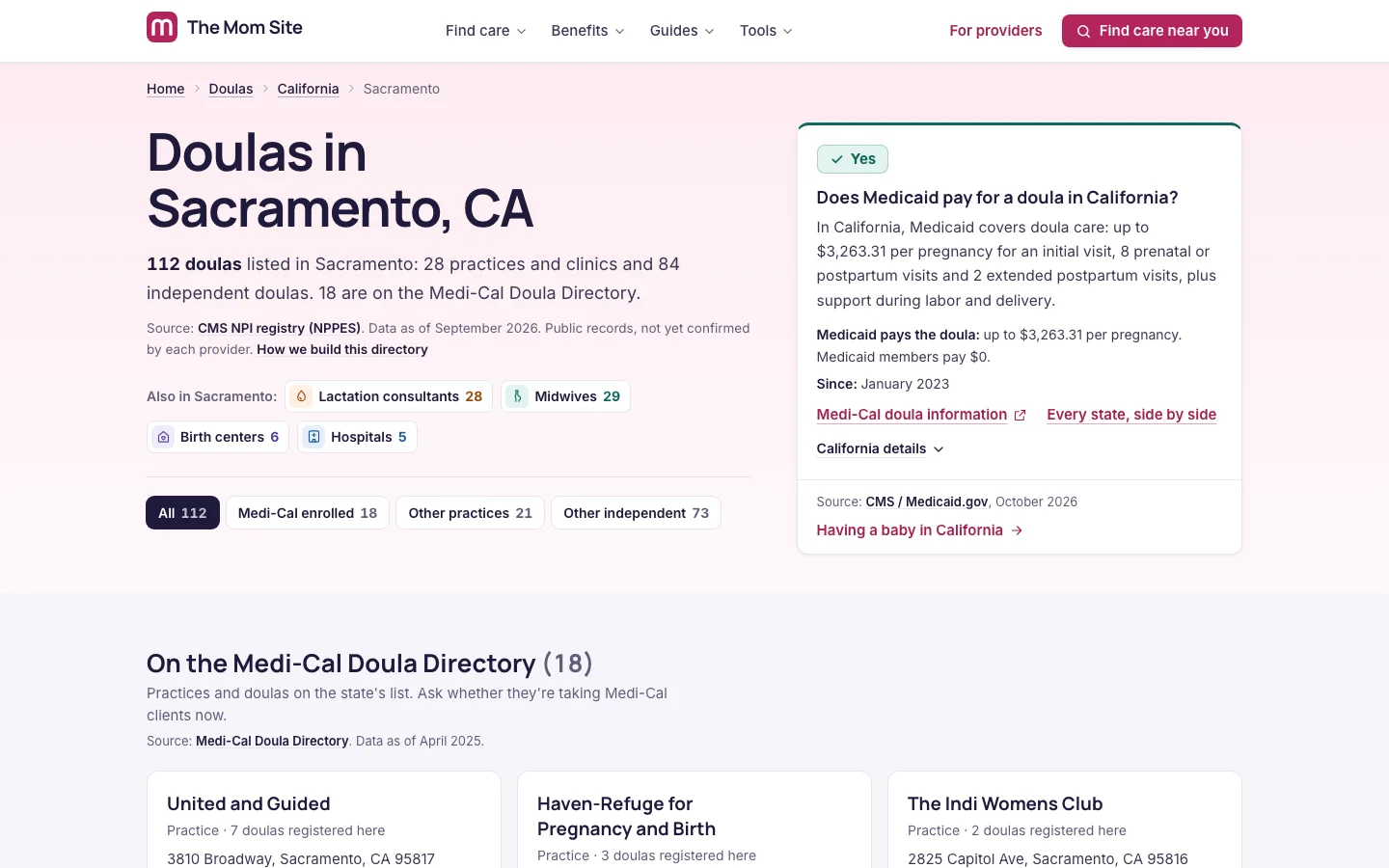The image size is (1389, 868).
Task: Click the Midwives chip icon
Action: (x=518, y=396)
